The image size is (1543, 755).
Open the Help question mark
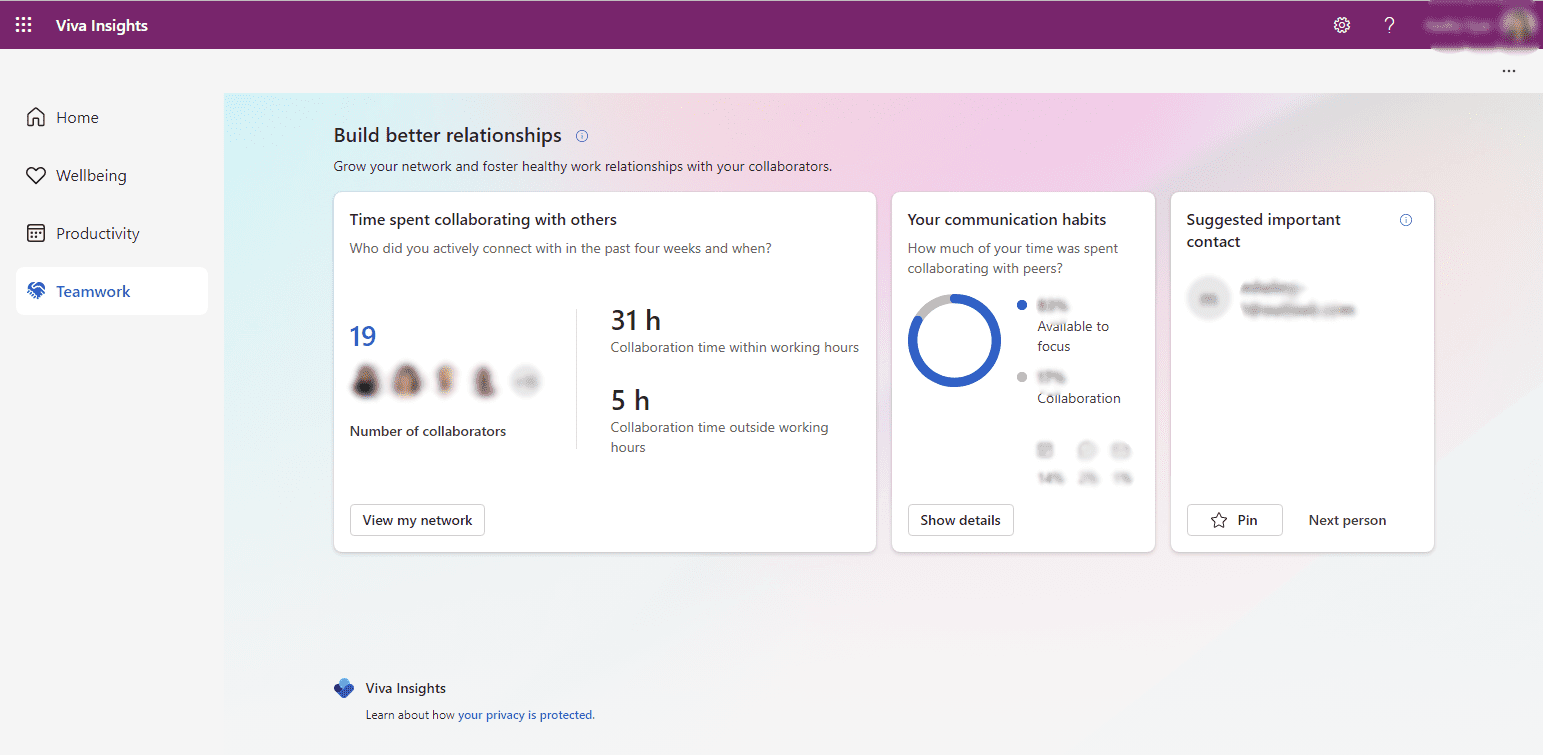(1389, 25)
